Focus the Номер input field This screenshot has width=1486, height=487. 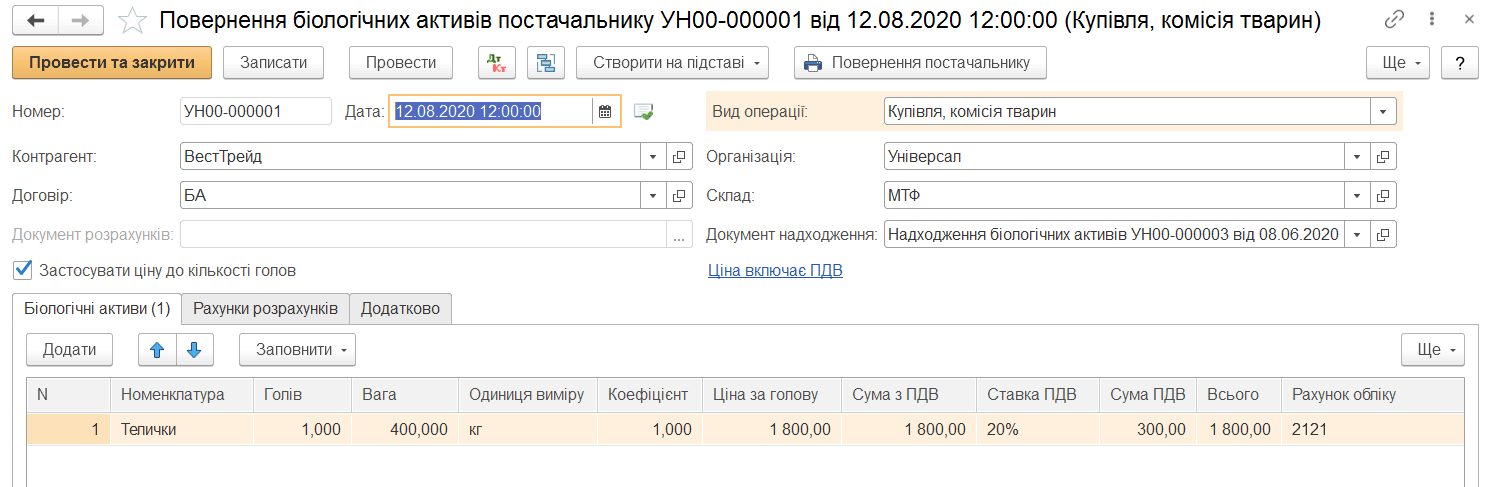(256, 111)
